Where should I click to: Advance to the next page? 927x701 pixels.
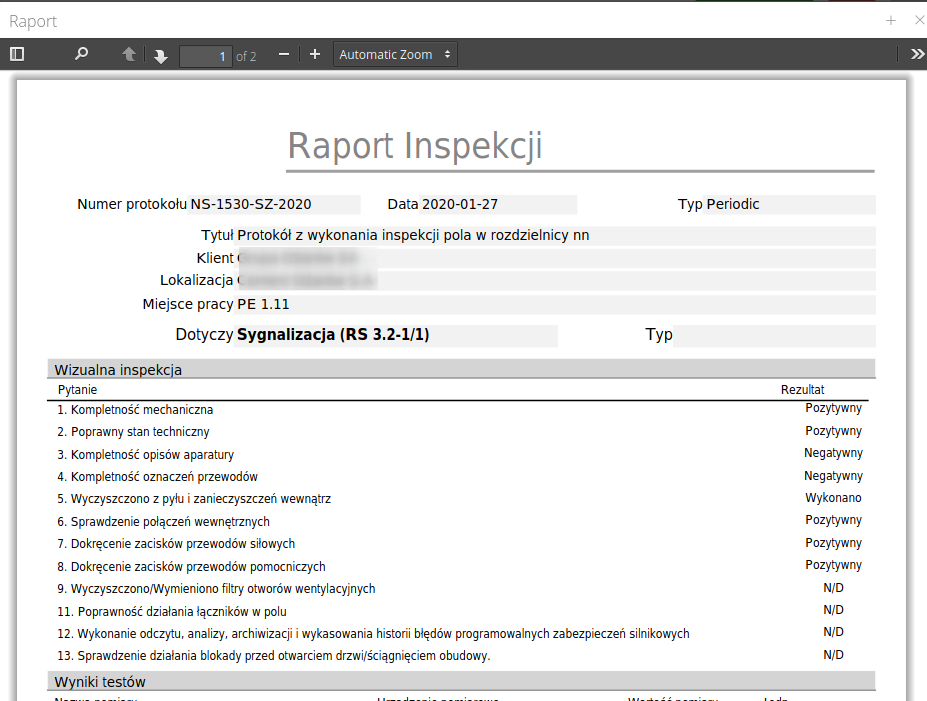(160, 54)
